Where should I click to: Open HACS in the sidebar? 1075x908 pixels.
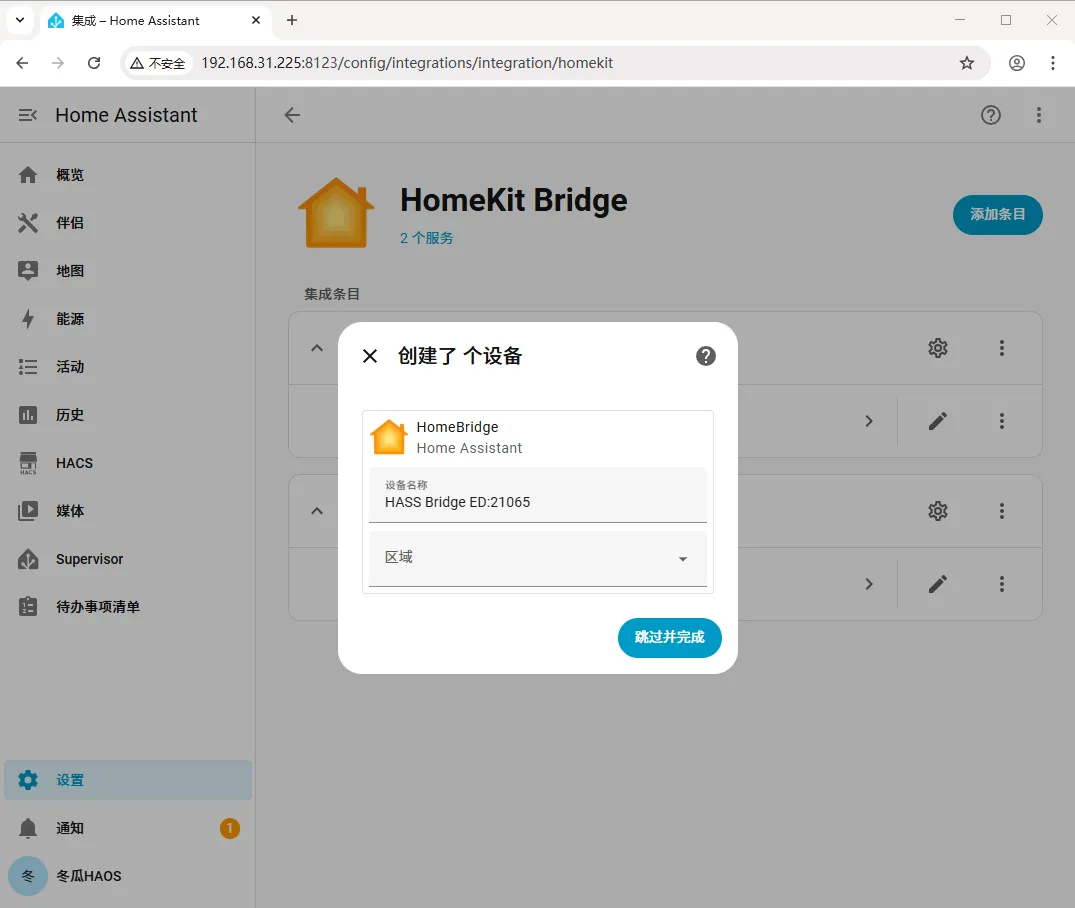[x=128, y=463]
